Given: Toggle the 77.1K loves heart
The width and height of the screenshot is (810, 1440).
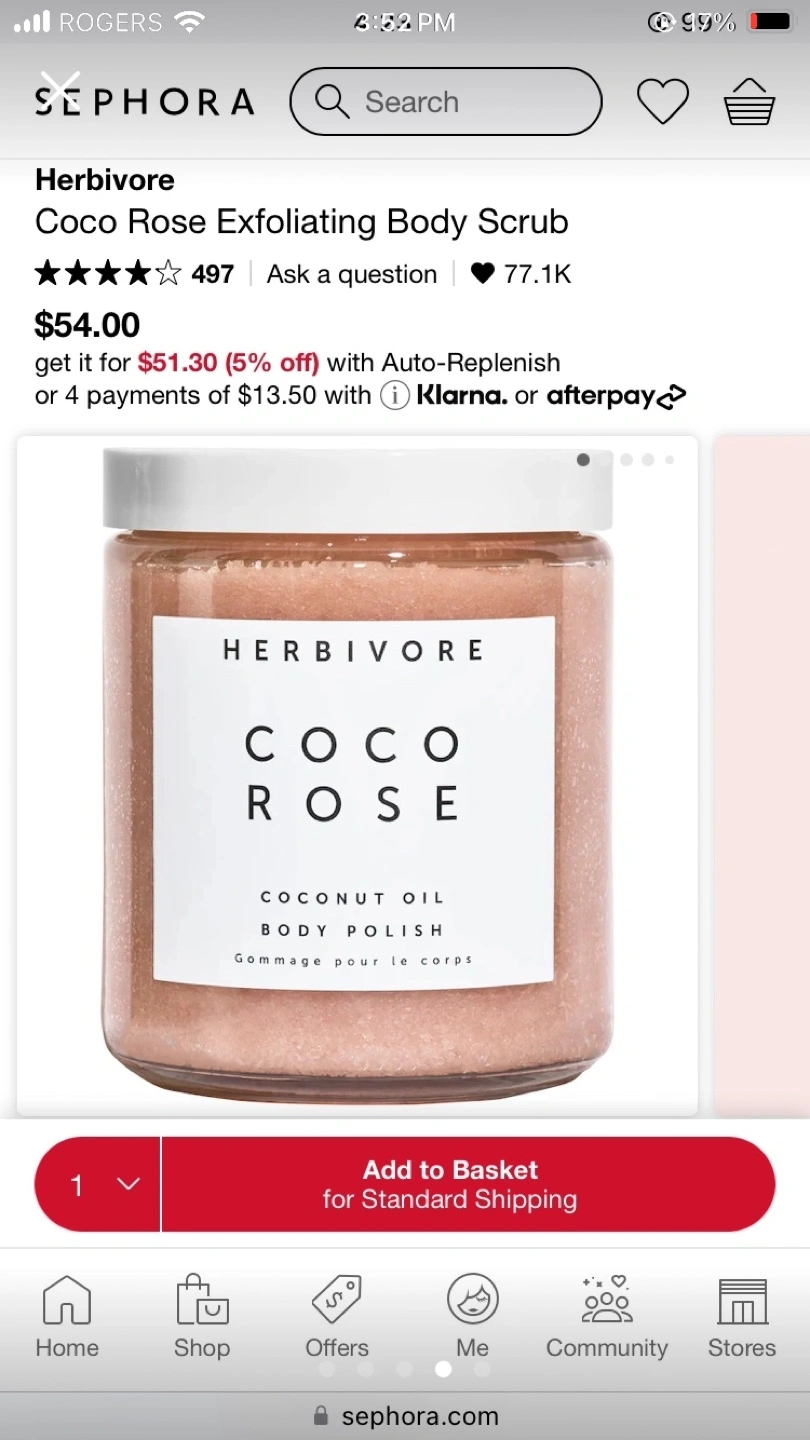Looking at the screenshot, I should 483,273.
